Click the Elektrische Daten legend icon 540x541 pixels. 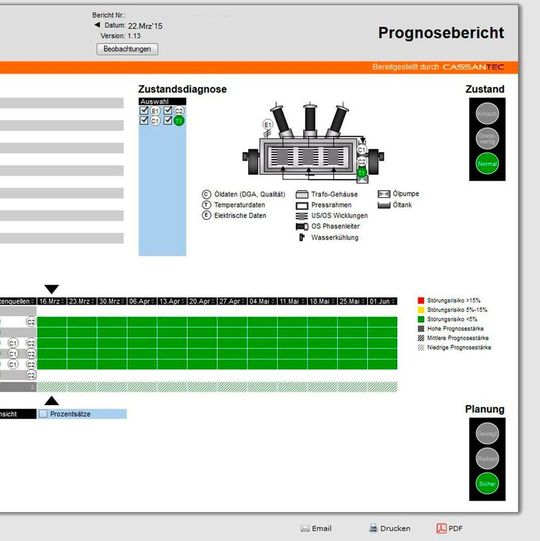(x=206, y=216)
